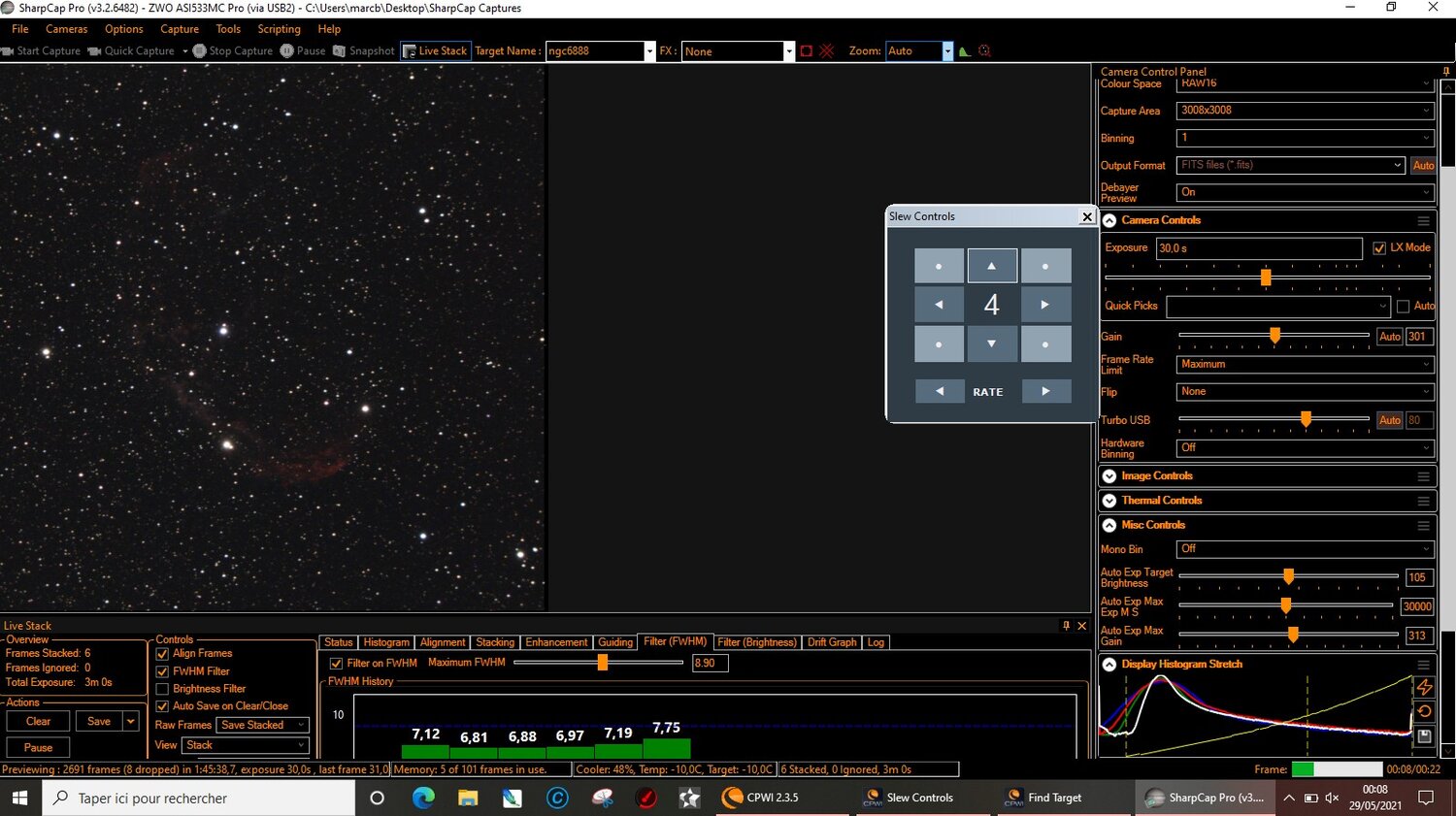
Task: Switch to the Enhancement tab
Action: (556, 642)
